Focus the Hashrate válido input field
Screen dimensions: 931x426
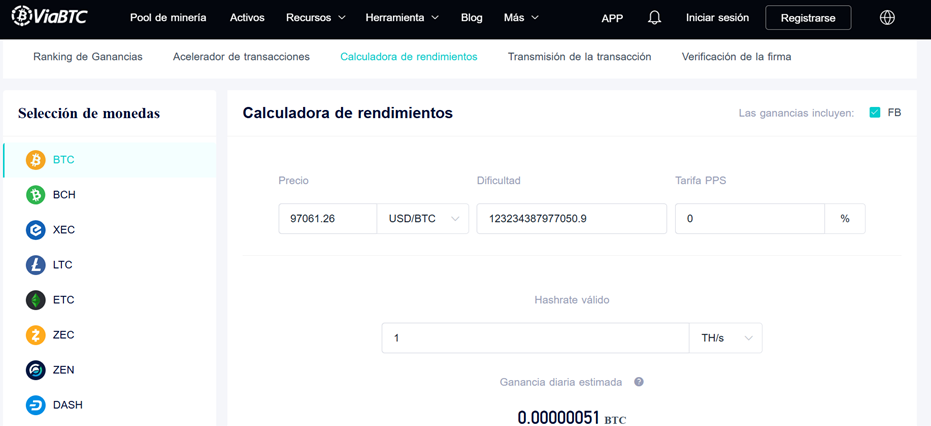coord(535,338)
